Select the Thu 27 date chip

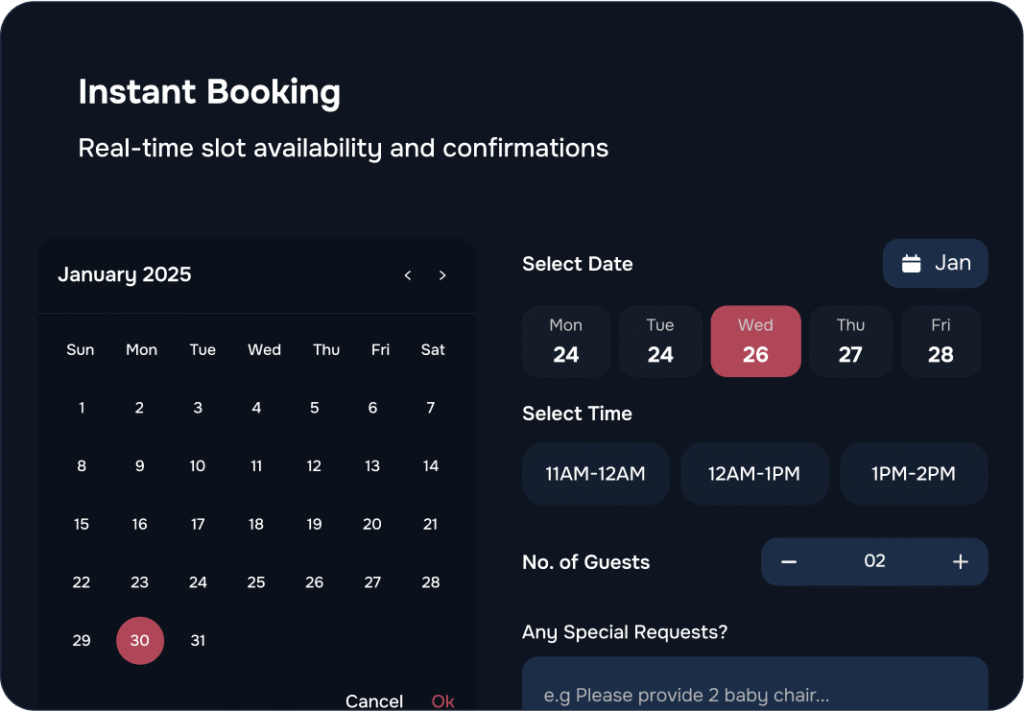coord(850,341)
